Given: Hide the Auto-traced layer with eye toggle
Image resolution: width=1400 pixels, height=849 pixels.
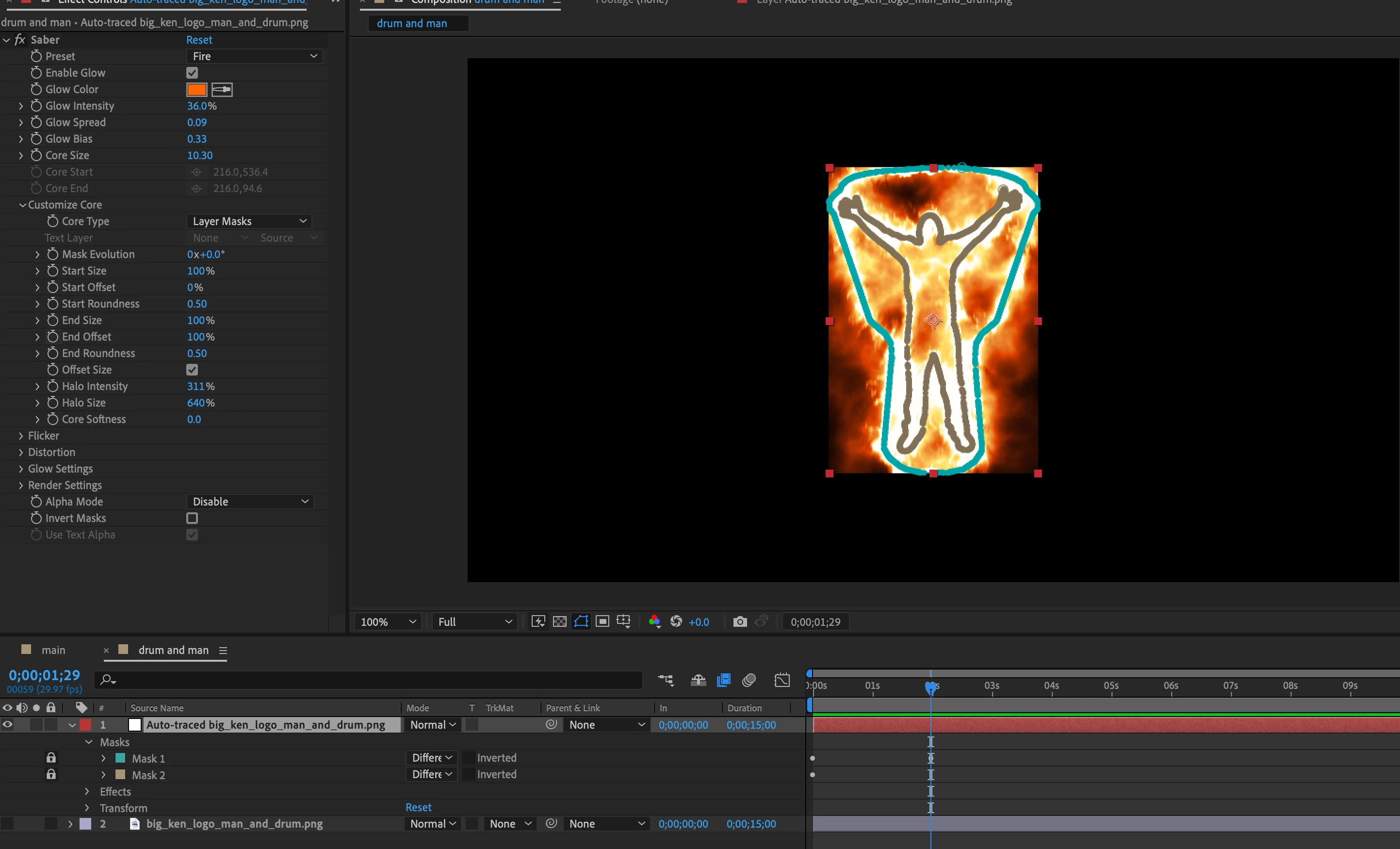Looking at the screenshot, I should [7, 724].
